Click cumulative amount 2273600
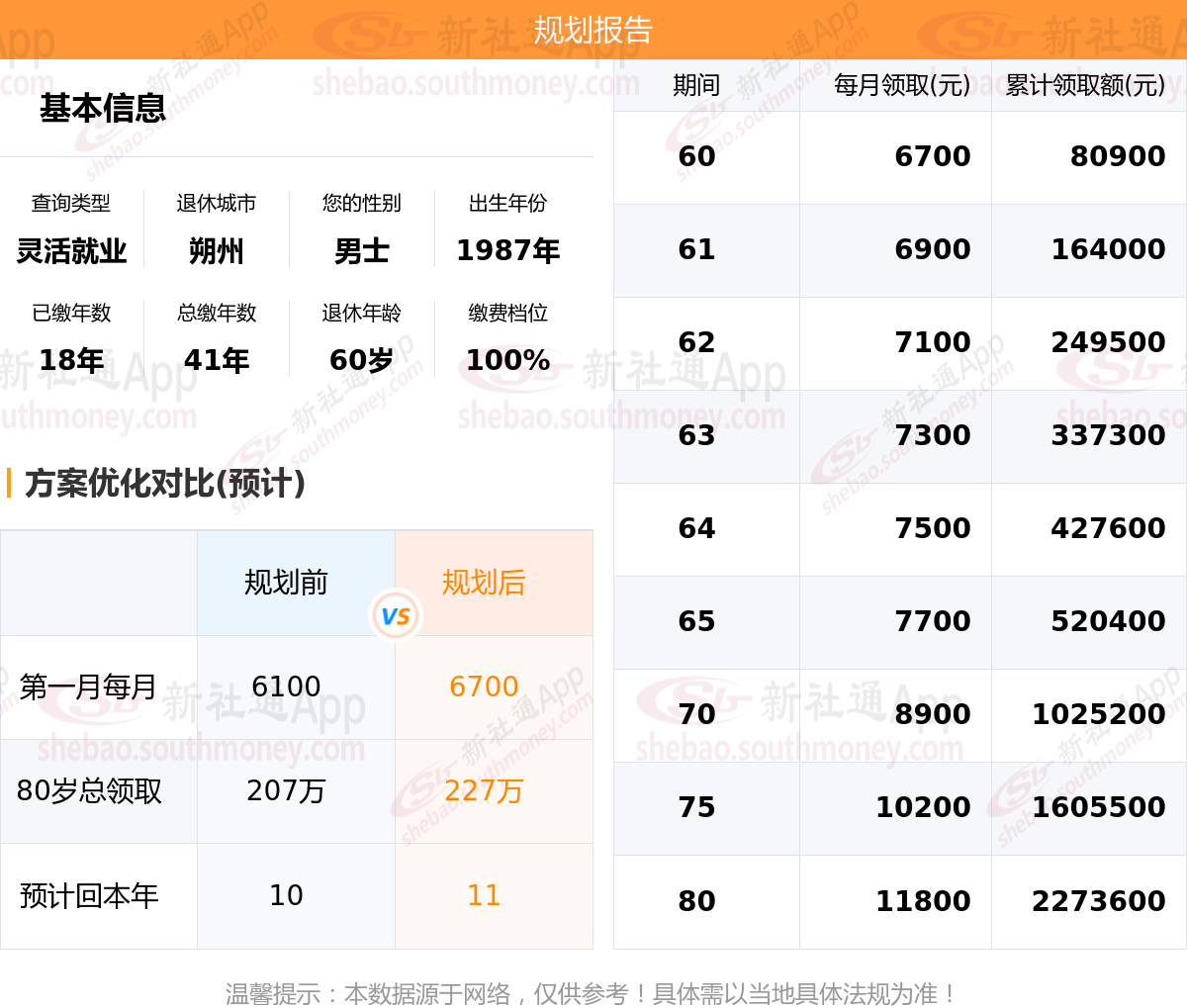Viewport: 1187px width, 1008px height. (x=1098, y=901)
